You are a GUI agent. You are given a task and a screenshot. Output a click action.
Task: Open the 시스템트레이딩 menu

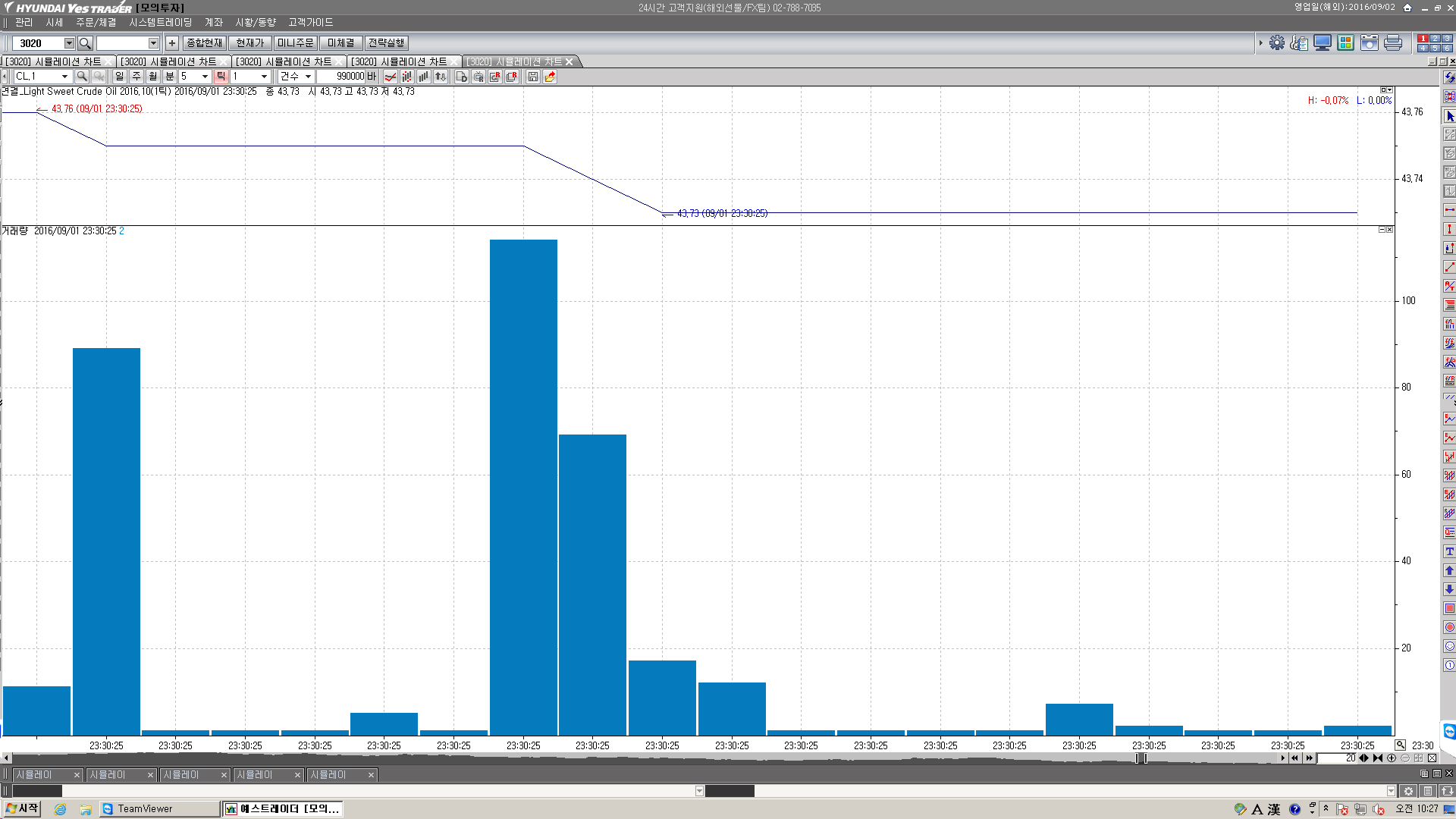point(160,23)
